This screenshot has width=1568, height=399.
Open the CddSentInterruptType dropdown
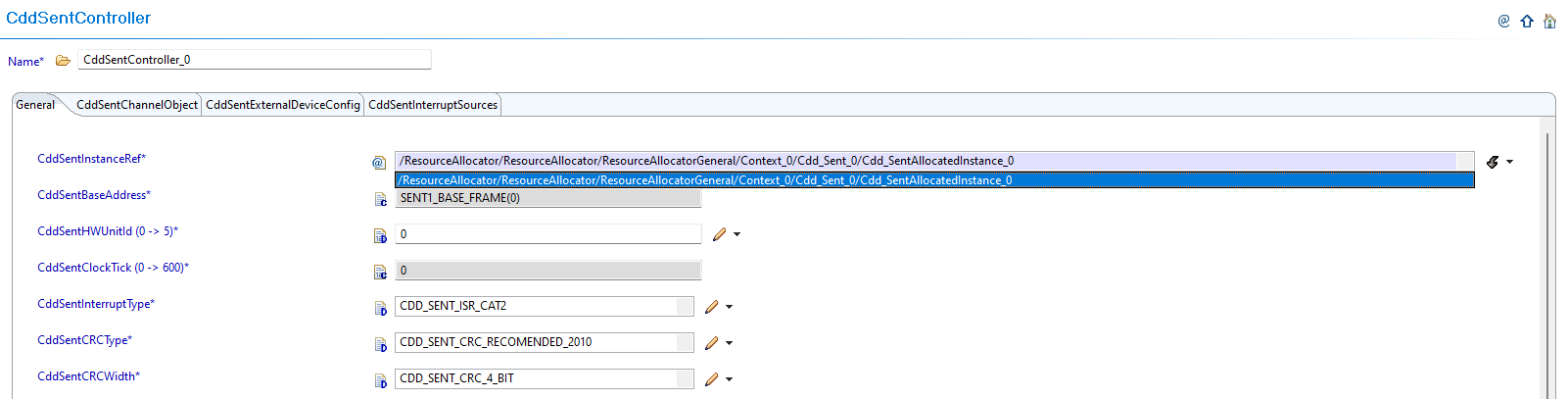[685, 306]
